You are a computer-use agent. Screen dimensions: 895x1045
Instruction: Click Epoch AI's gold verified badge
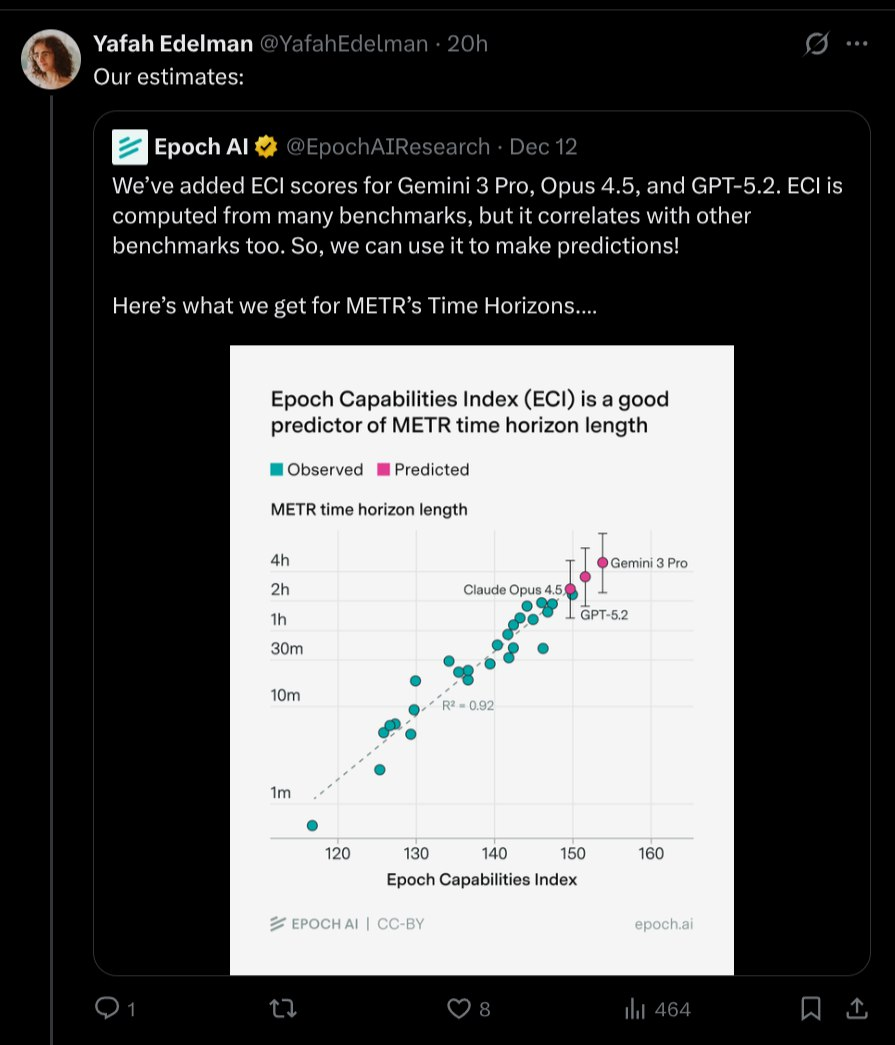point(266,147)
